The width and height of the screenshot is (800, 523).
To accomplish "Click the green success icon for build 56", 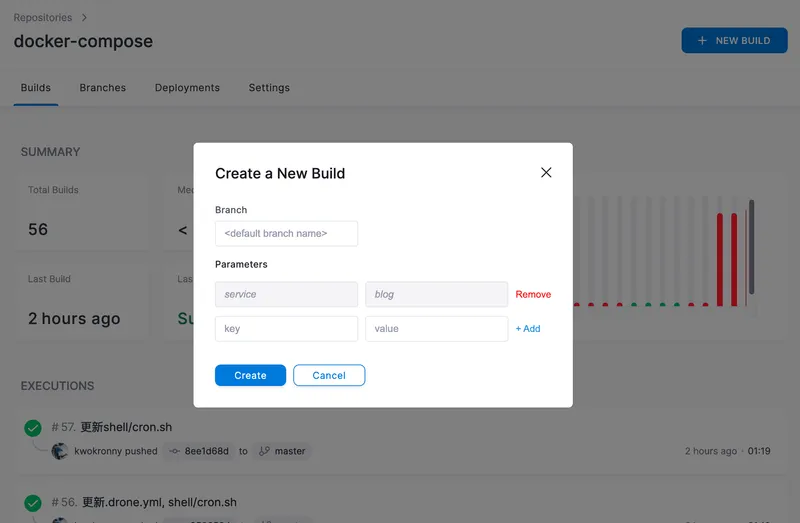I will pyautogui.click(x=33, y=502).
